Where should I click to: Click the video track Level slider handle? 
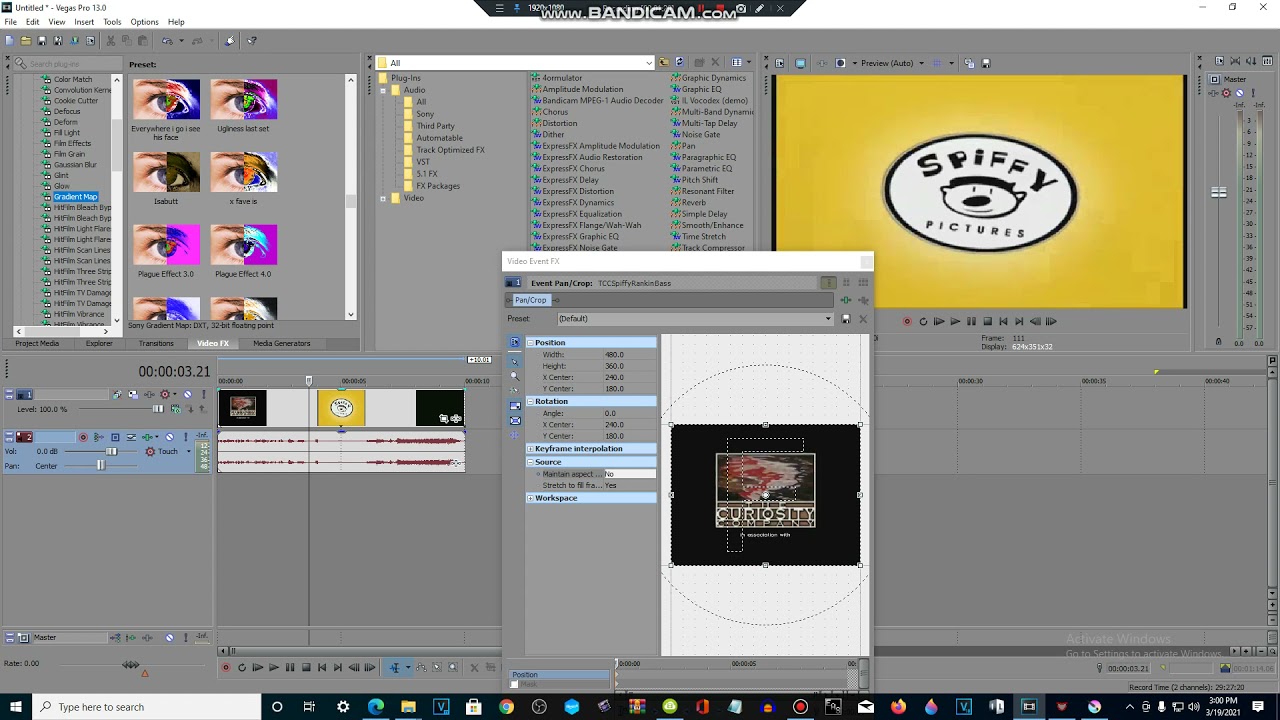click(x=158, y=409)
